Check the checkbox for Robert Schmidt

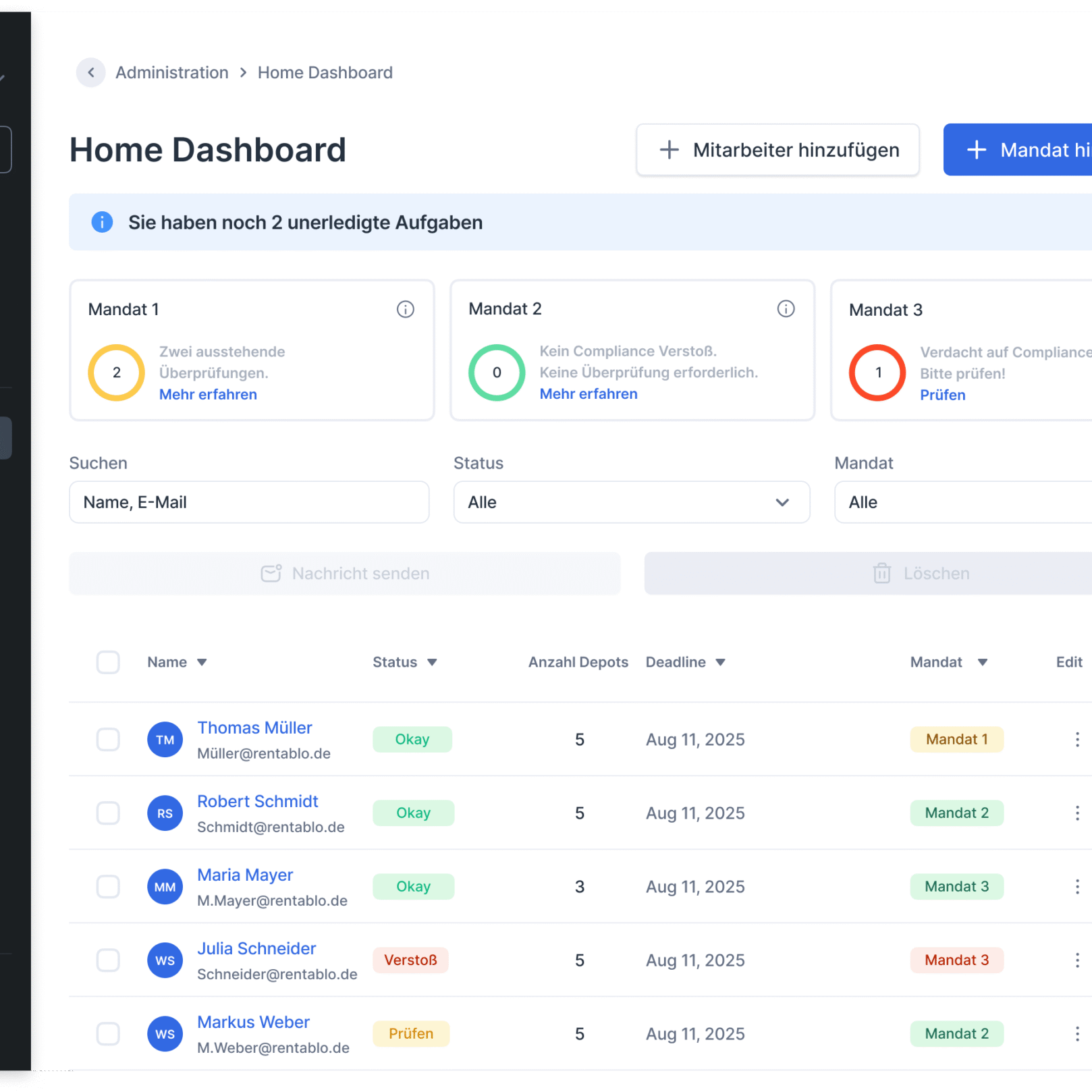point(108,813)
